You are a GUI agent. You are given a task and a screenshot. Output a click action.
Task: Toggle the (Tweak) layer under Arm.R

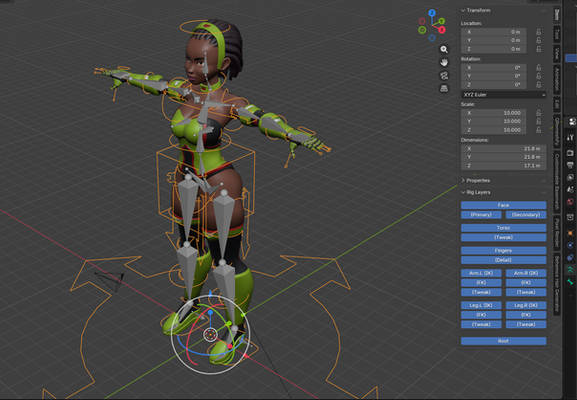click(526, 292)
